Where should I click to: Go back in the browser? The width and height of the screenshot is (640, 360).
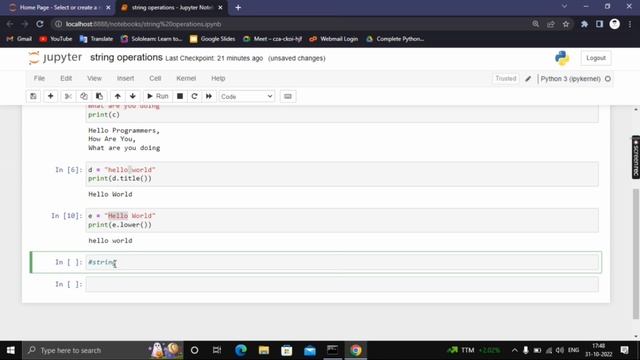(10, 24)
